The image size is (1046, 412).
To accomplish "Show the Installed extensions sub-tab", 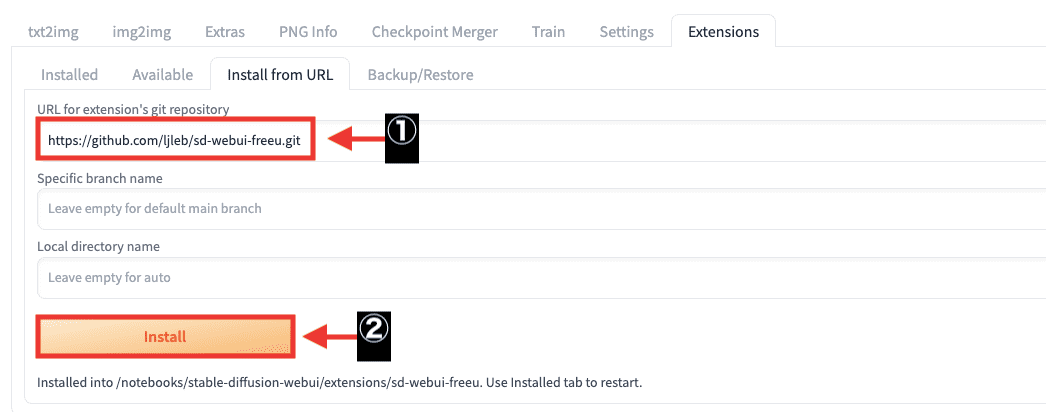I will 69,74.
